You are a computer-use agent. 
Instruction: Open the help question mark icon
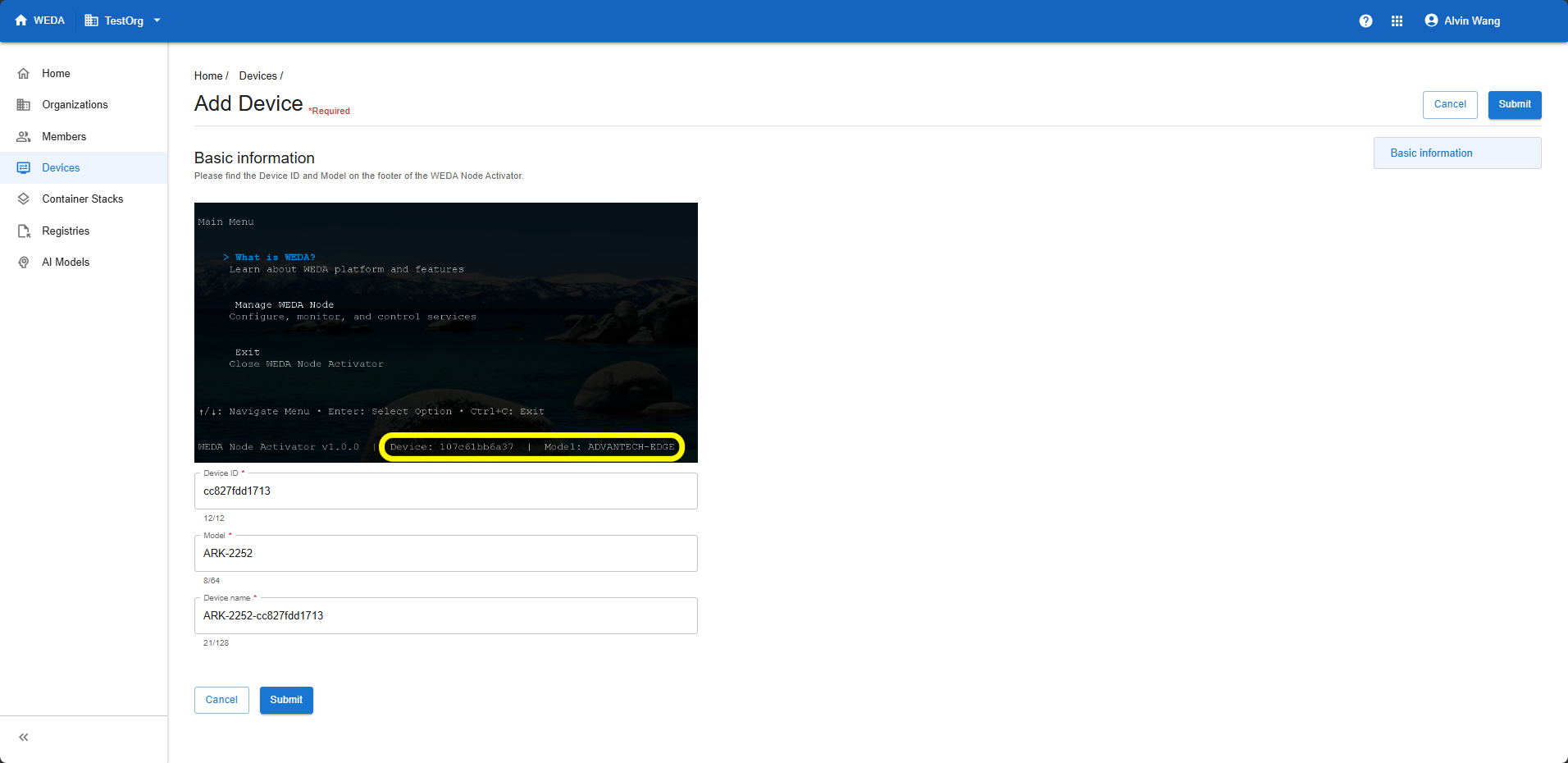1365,21
